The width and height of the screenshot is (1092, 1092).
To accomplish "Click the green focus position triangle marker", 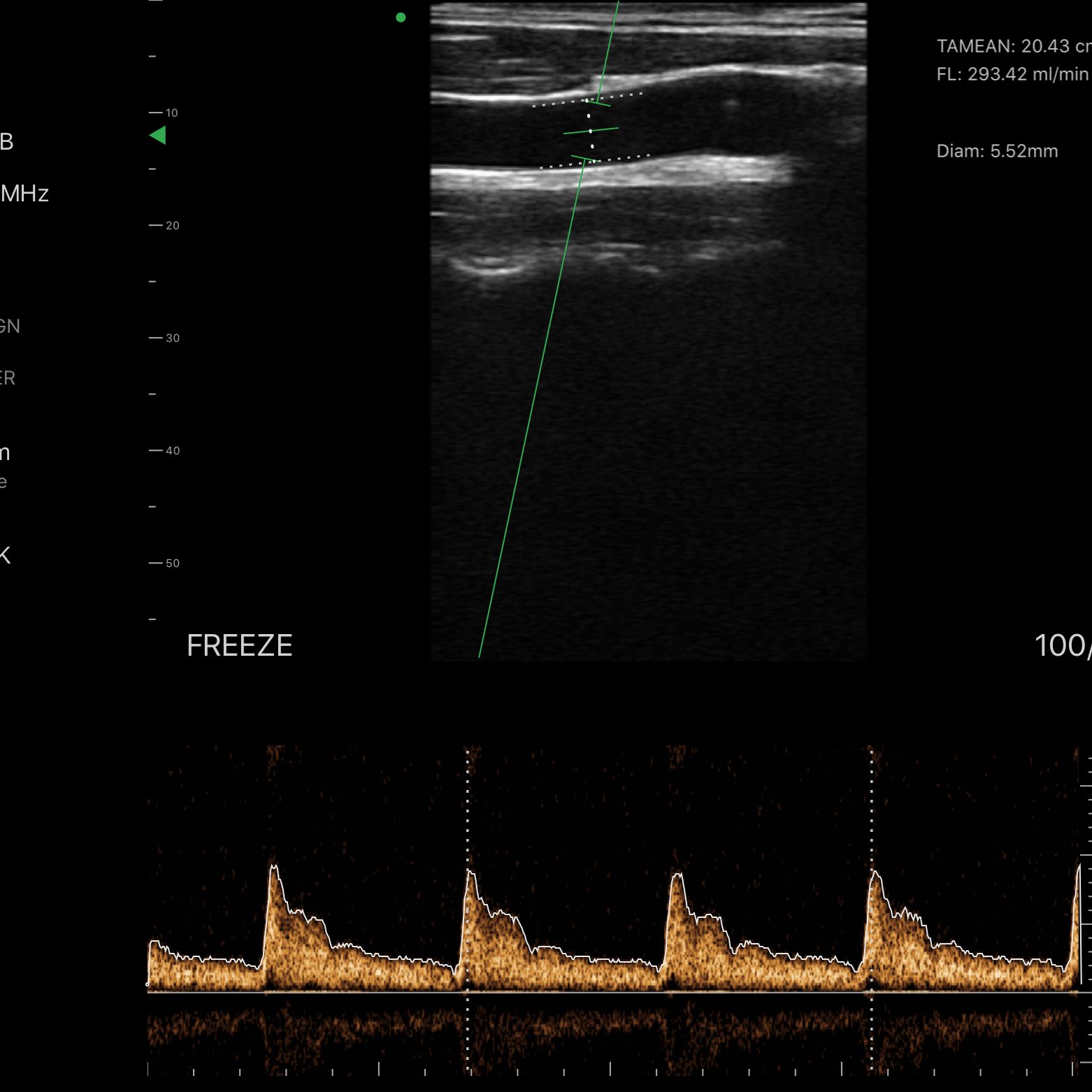I will pyautogui.click(x=158, y=136).
